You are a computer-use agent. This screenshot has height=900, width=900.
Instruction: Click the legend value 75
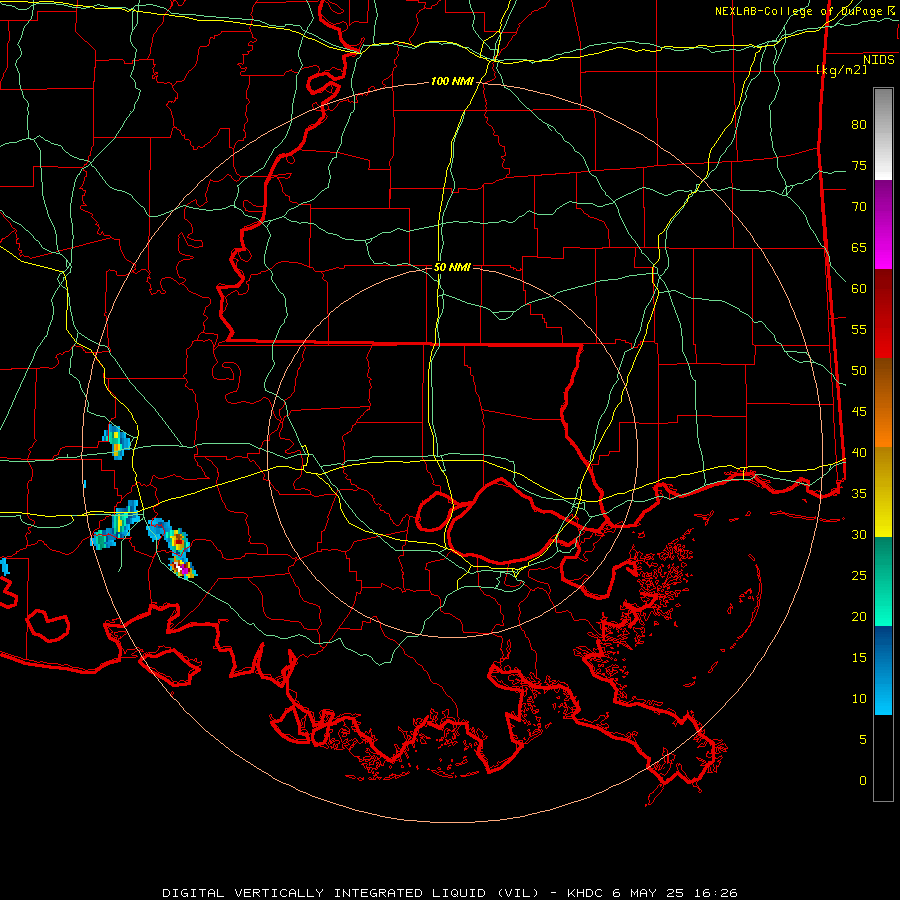click(x=859, y=166)
